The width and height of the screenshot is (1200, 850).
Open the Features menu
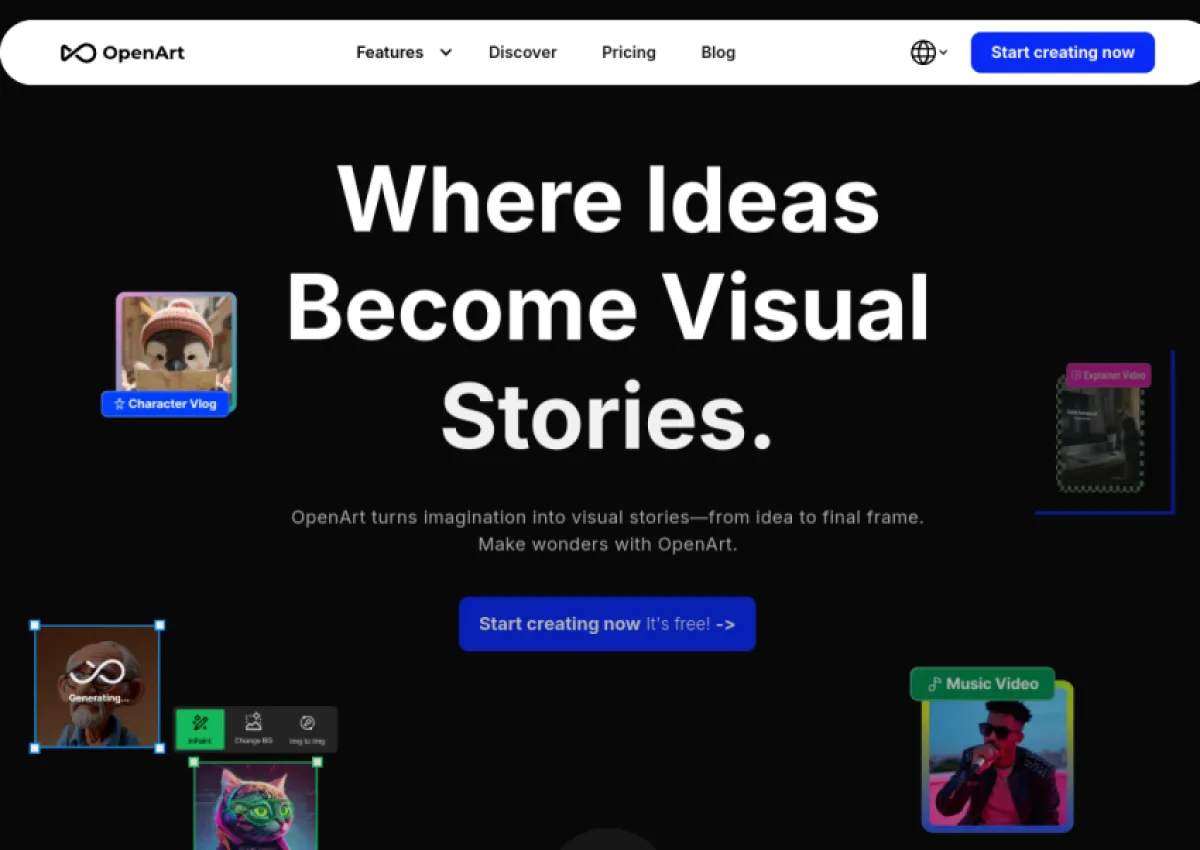[390, 53]
